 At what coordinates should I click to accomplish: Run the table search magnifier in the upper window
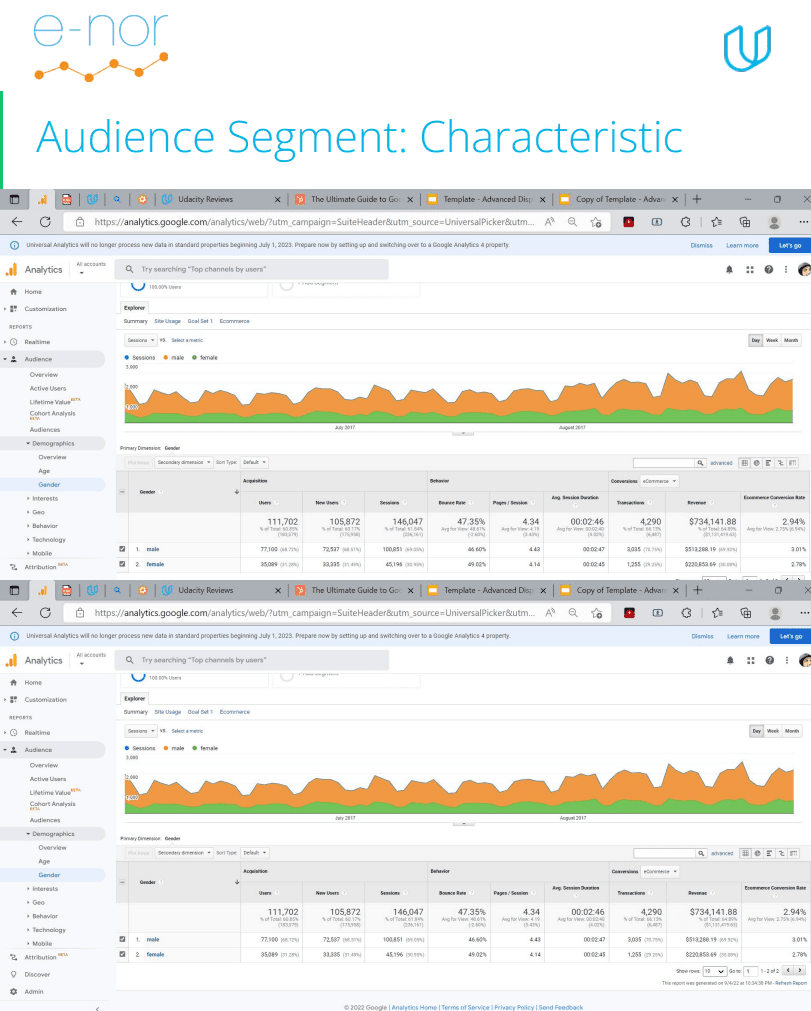[x=700, y=463]
